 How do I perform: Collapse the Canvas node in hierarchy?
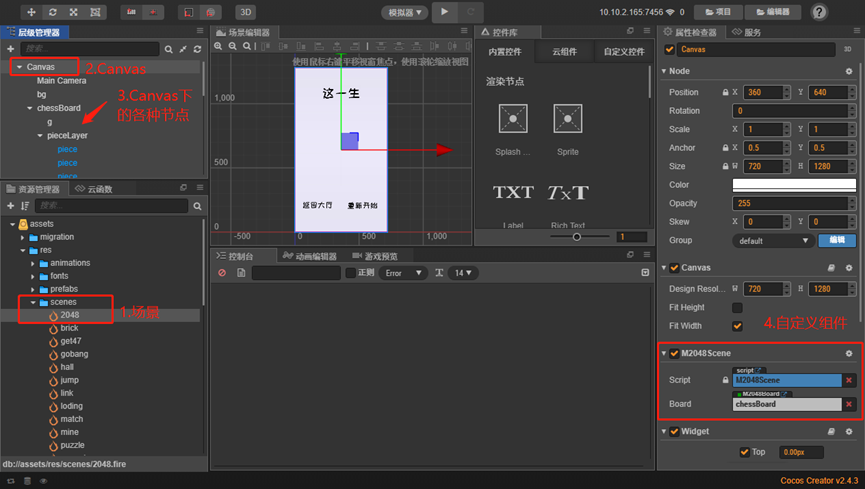[x=19, y=67]
